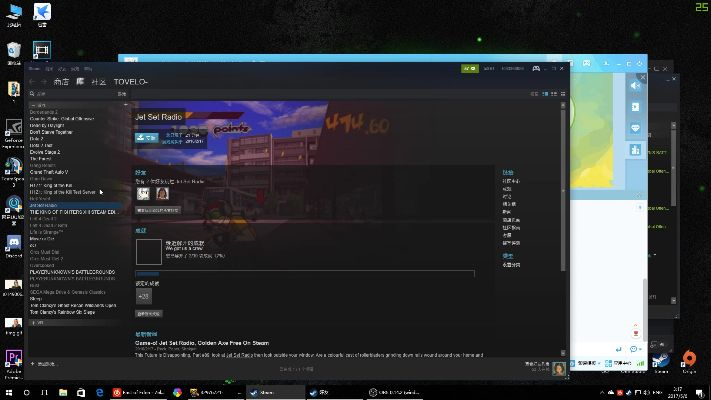This screenshot has height=400, width=711.
Task: Click the view all achievements button
Action: tap(149, 314)
